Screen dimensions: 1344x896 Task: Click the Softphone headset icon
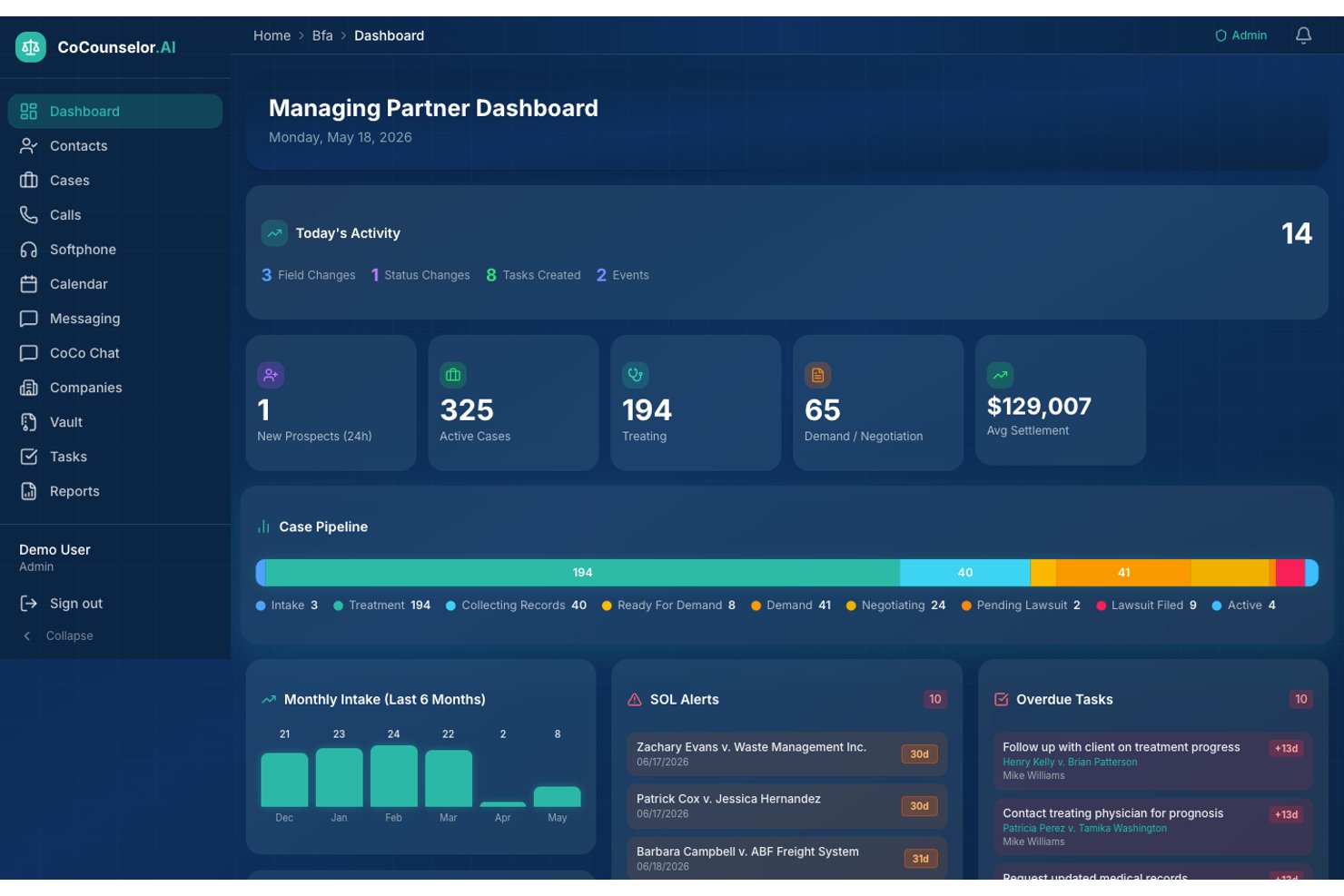[29, 250]
